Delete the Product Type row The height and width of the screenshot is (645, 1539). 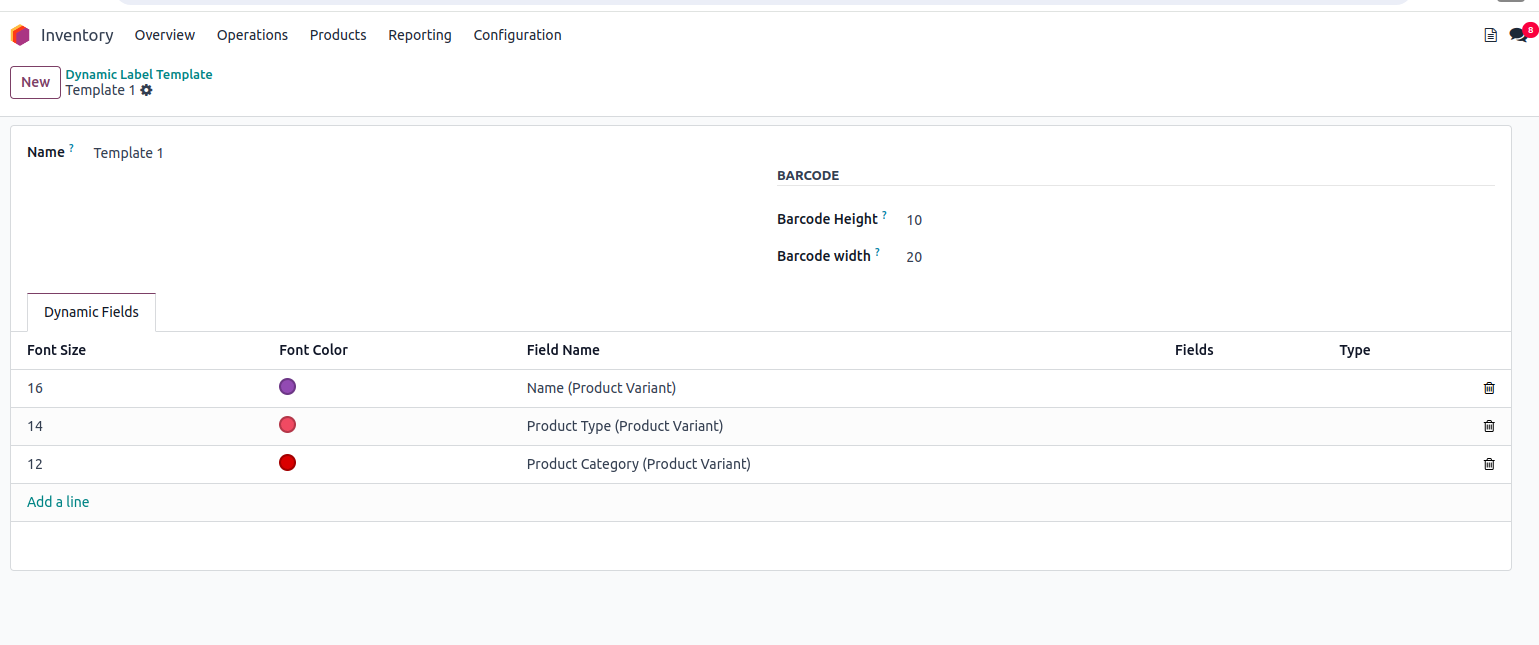click(1489, 426)
